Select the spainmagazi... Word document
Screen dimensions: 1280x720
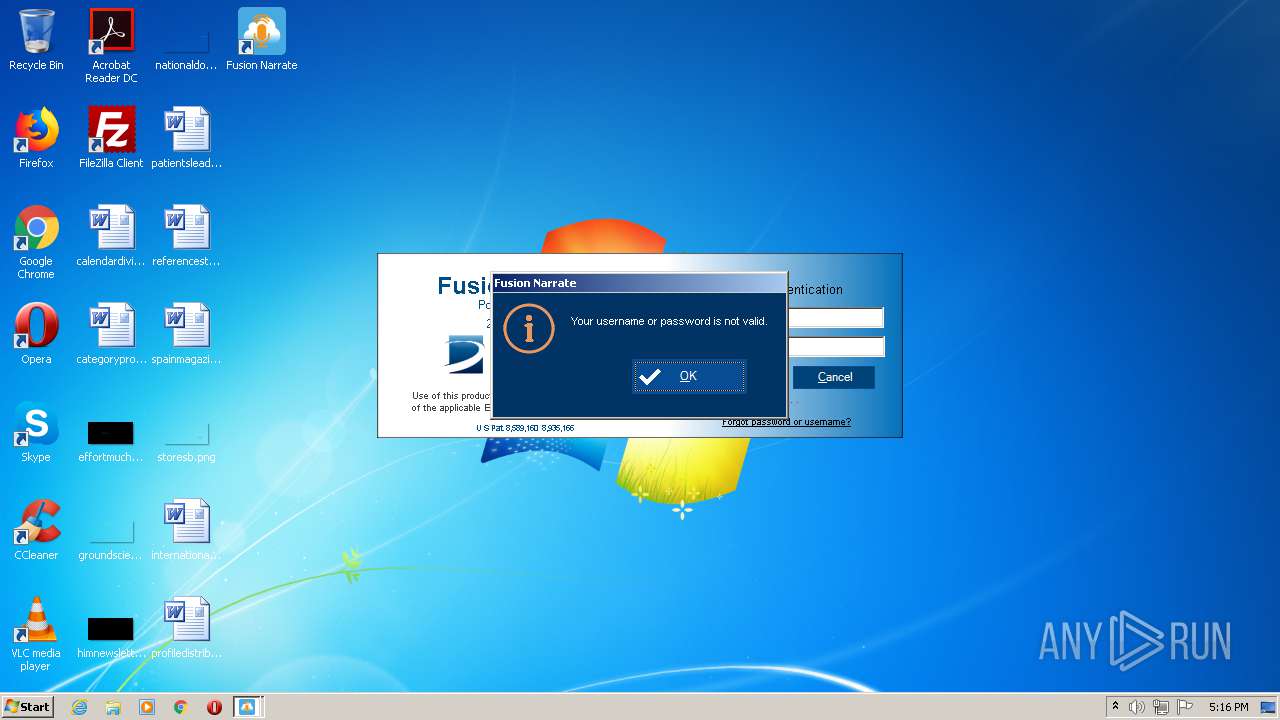pos(187,334)
